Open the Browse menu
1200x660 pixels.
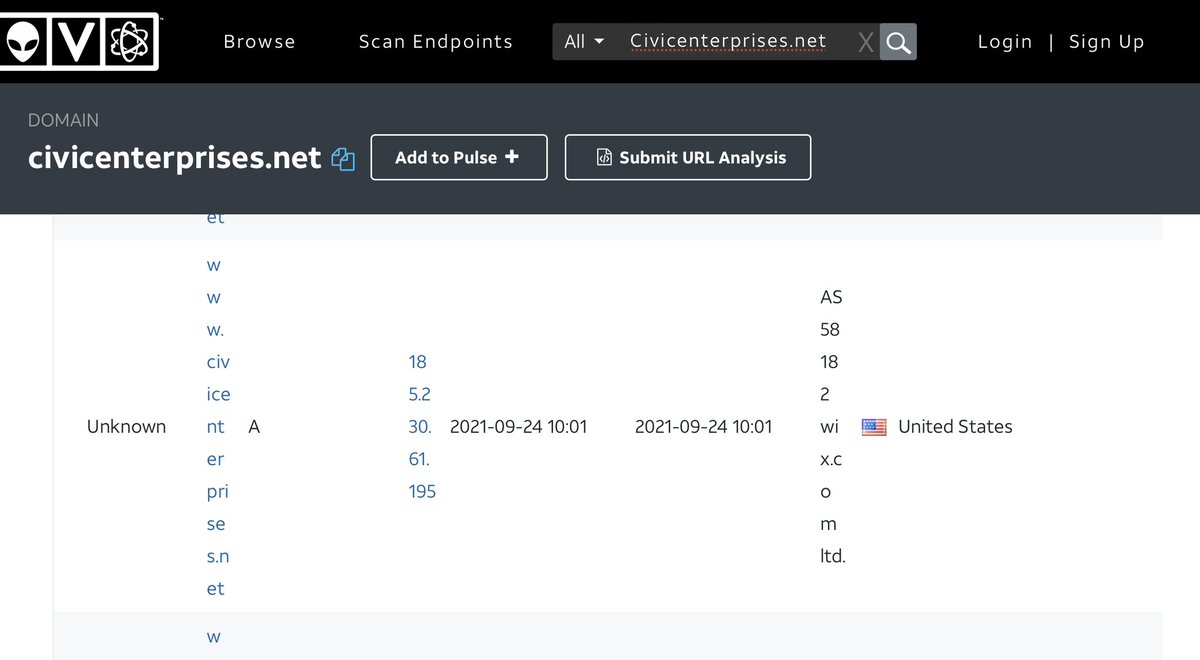259,42
